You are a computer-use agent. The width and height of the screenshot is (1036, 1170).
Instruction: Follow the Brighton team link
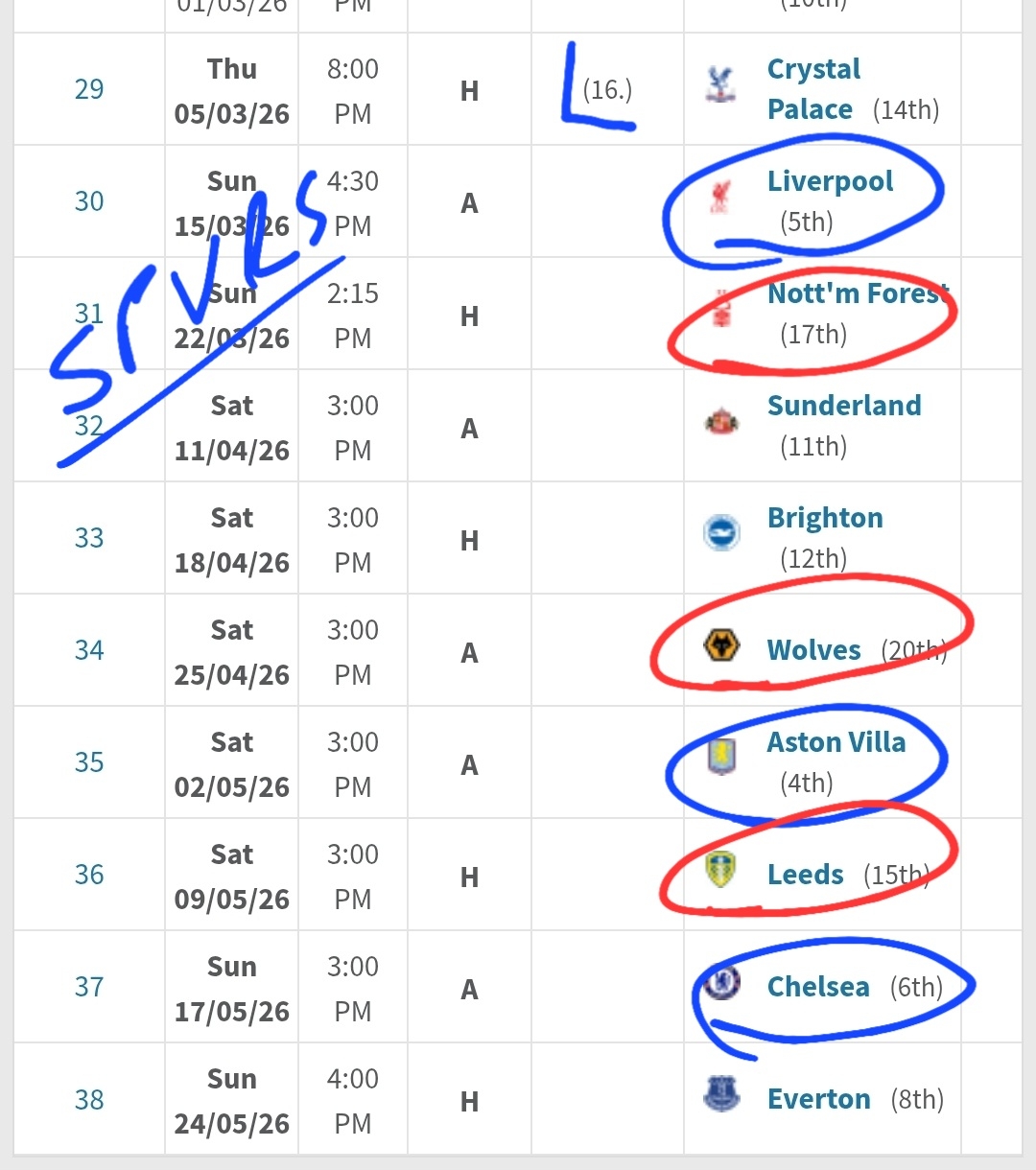825,518
